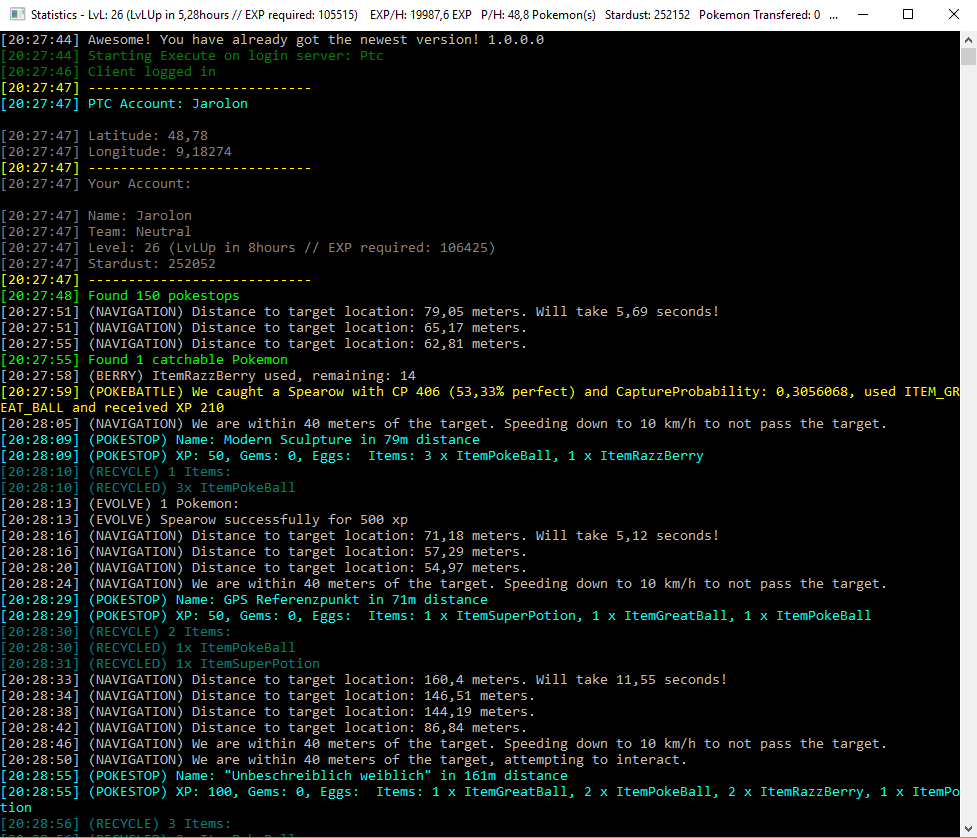
Task: Open the console window system menu icon
Action: (x=16, y=15)
